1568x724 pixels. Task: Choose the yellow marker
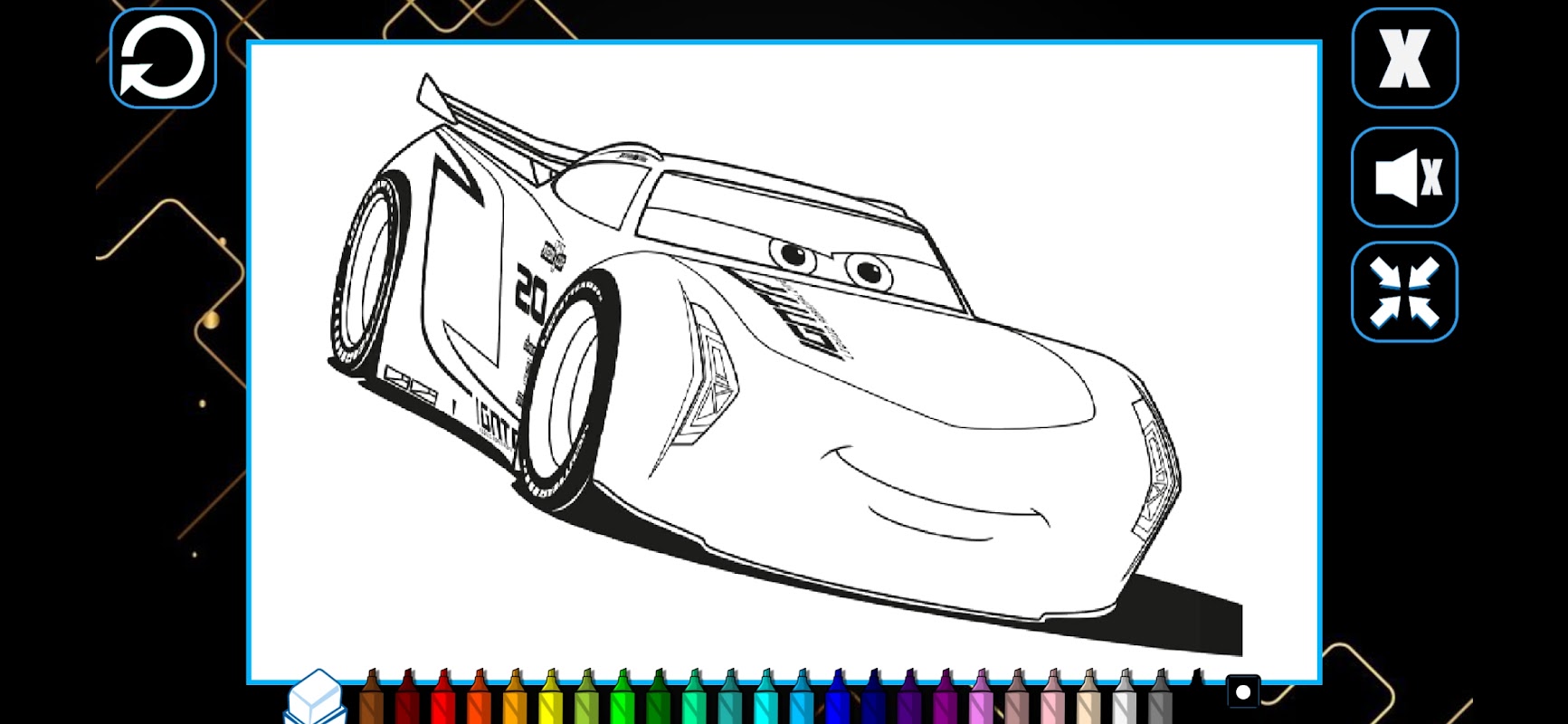click(551, 697)
